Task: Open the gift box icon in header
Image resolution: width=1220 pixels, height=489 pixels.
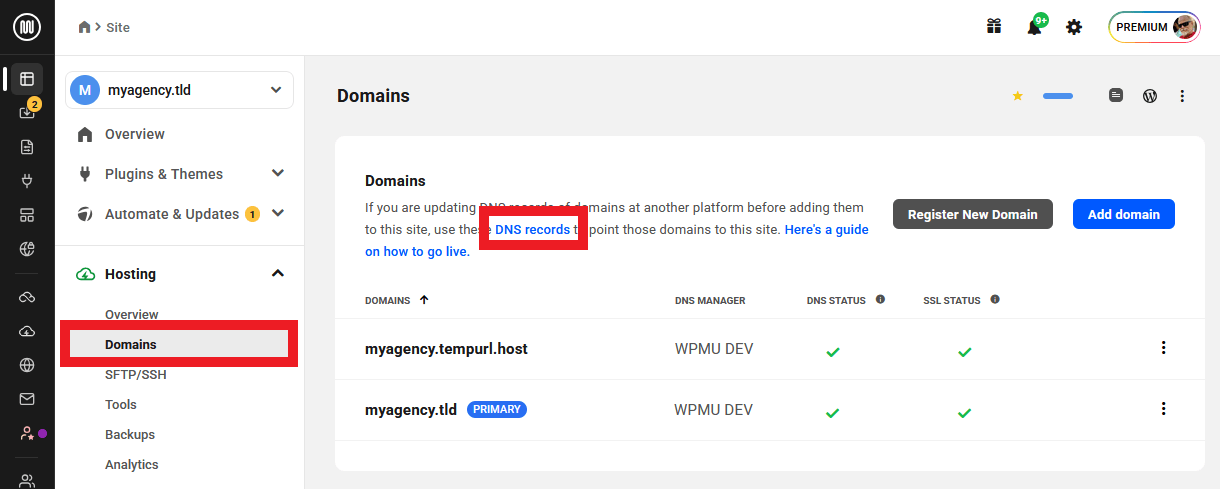Action: click(994, 27)
